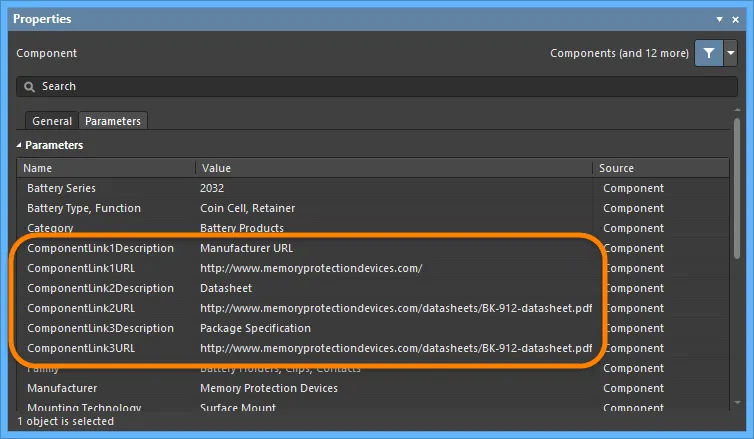Focus the Search input field
754x439 pixels.
pos(380,87)
